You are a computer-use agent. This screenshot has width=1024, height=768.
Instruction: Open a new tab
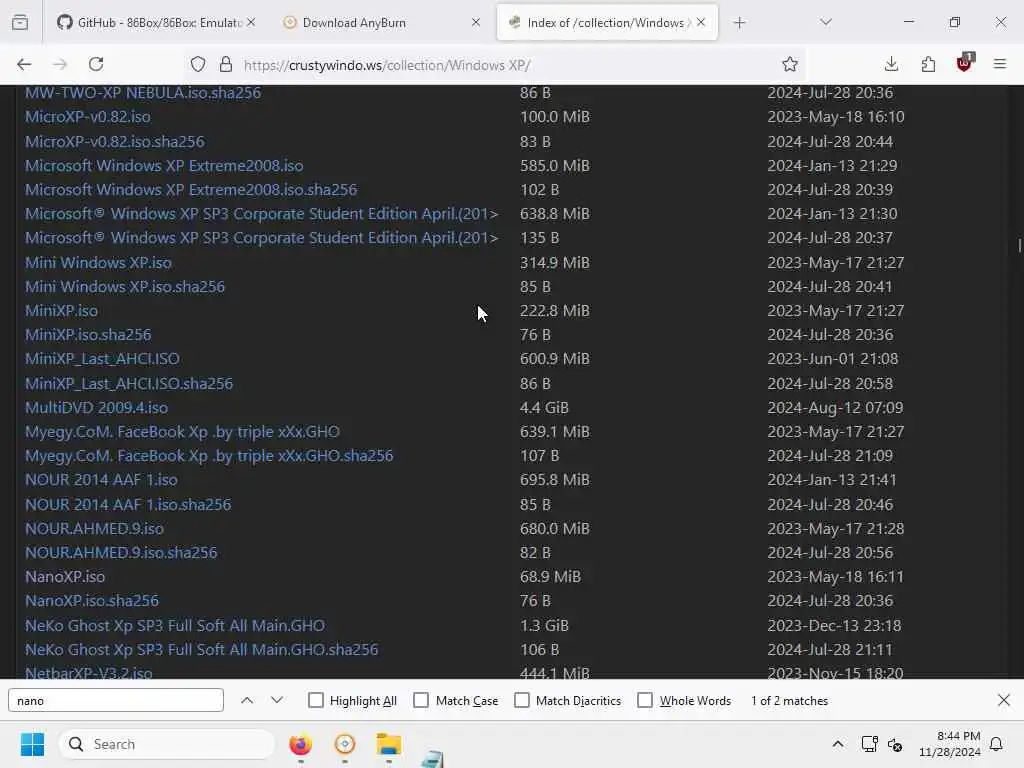(x=739, y=23)
